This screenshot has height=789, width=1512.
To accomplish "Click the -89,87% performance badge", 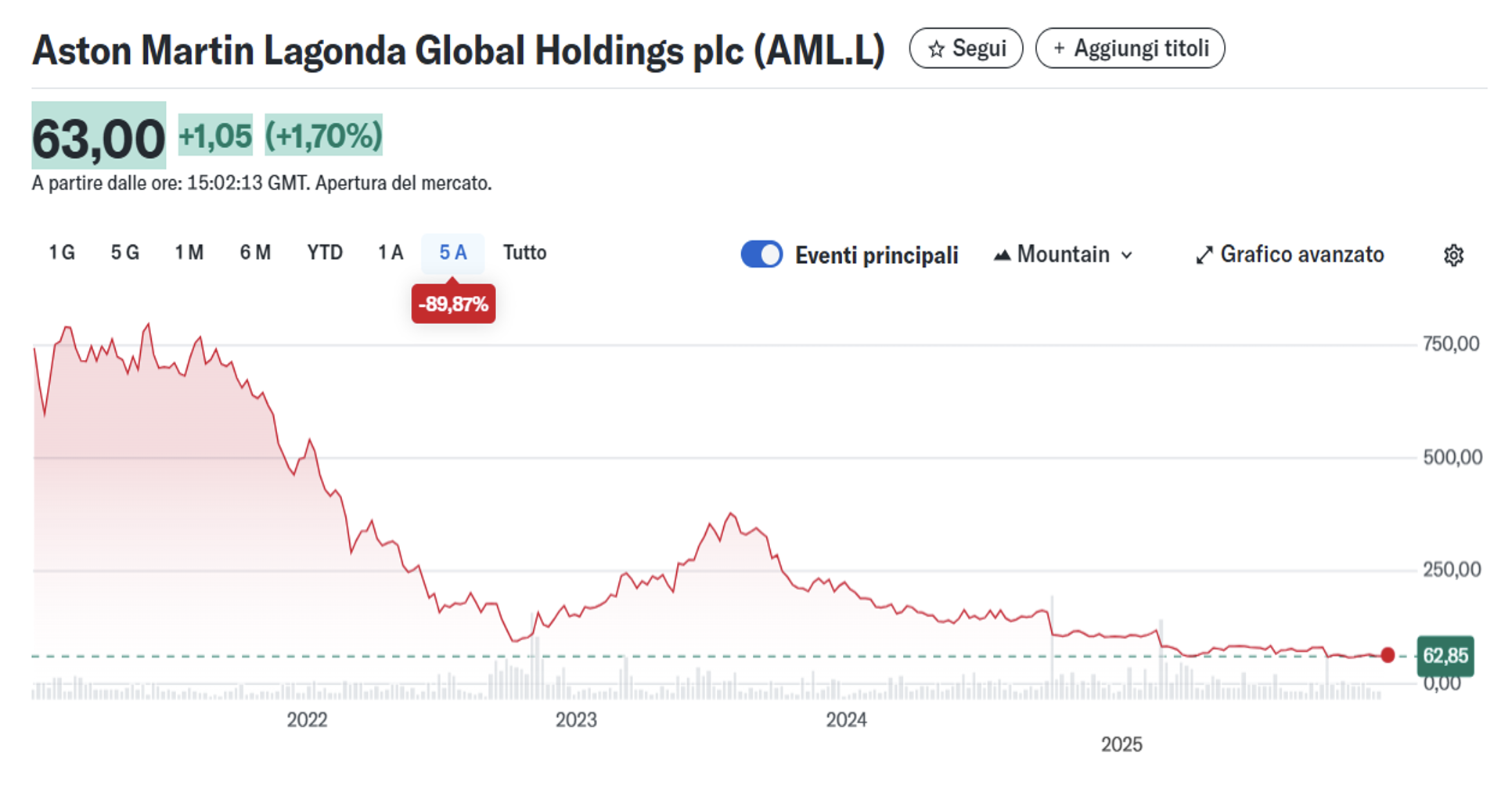I will click(x=453, y=304).
